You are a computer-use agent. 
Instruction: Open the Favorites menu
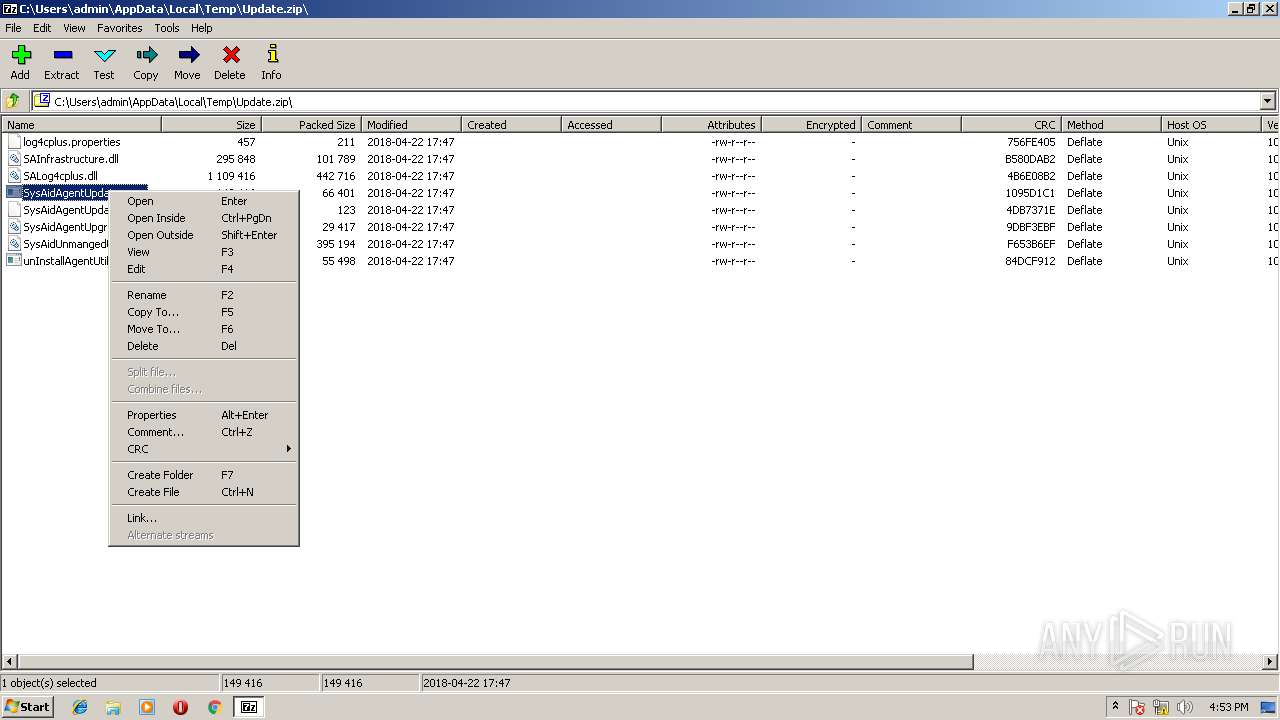pyautogui.click(x=120, y=28)
